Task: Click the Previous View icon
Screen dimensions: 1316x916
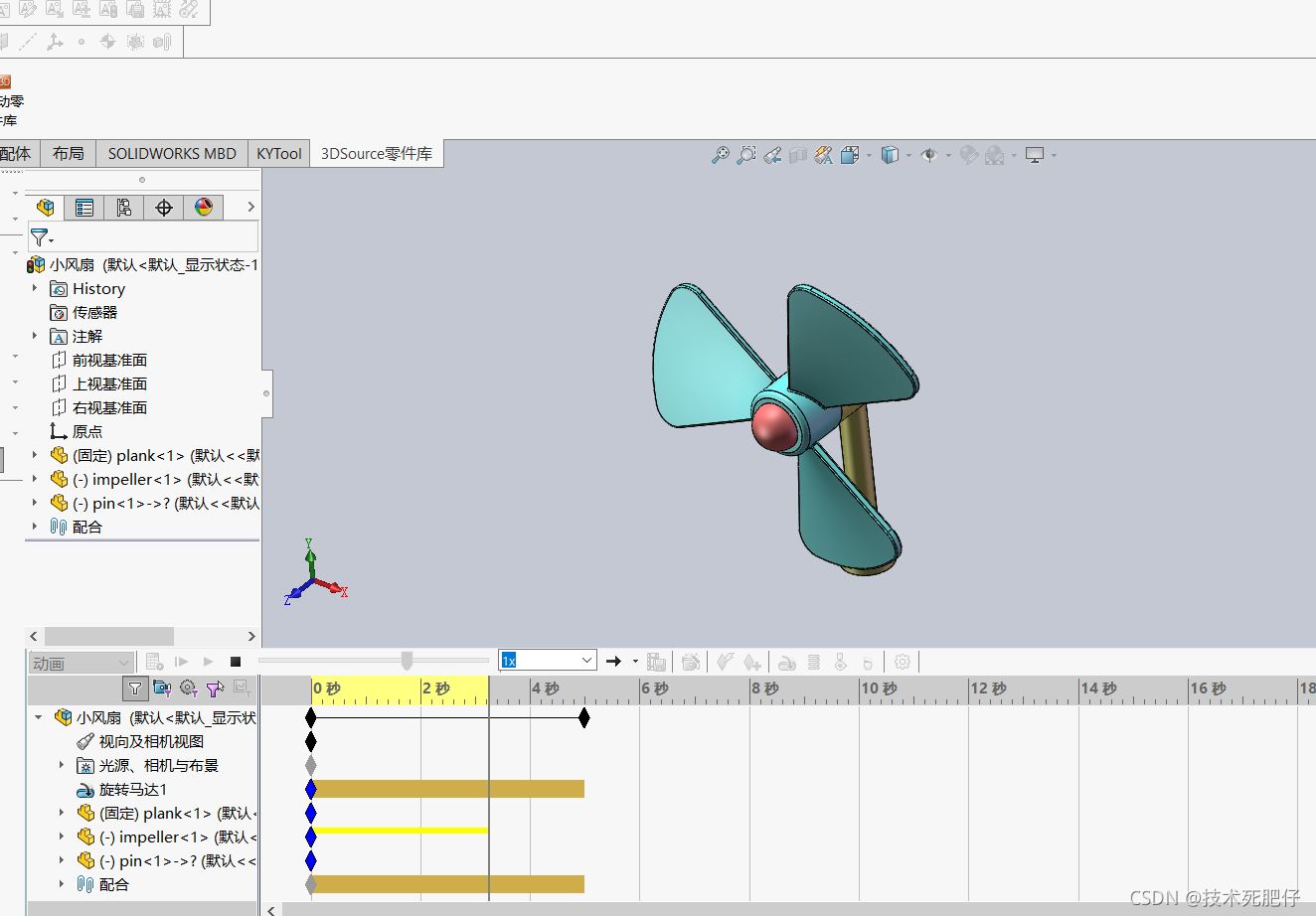Action: pyautogui.click(x=772, y=155)
